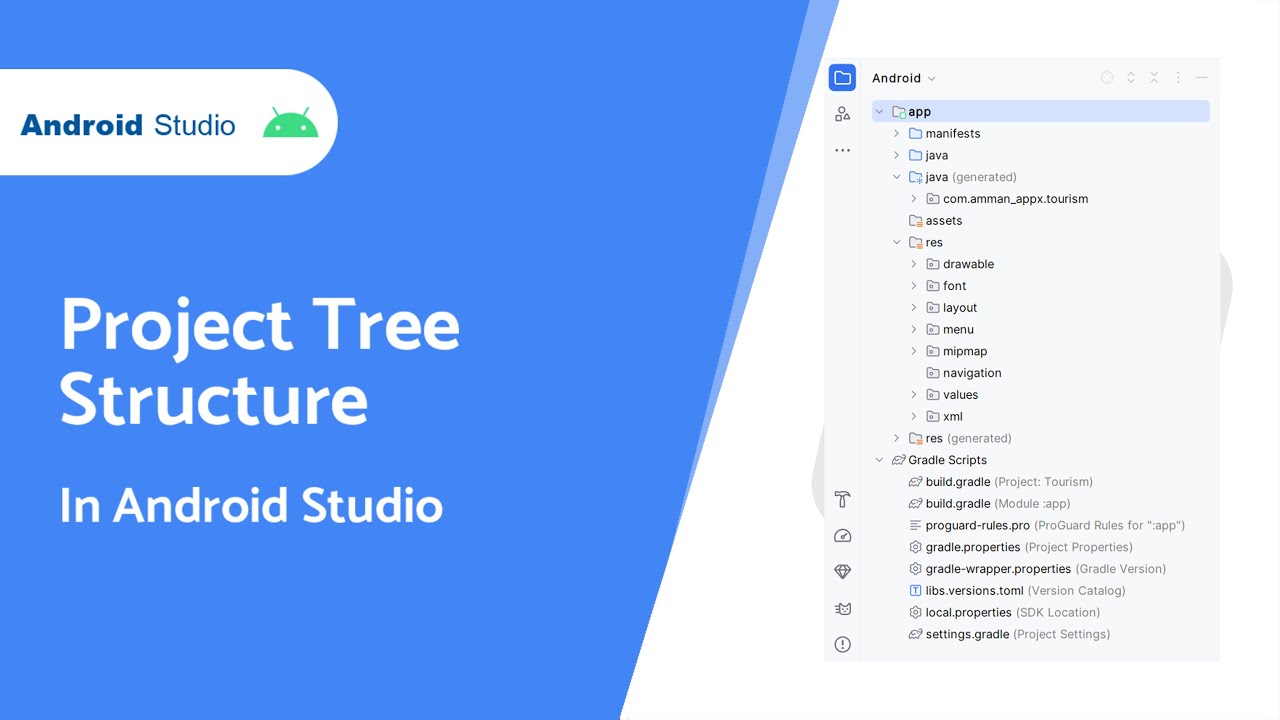Screen dimensions: 1280x720
Task: Select the mipmap folder label
Action: [965, 351]
